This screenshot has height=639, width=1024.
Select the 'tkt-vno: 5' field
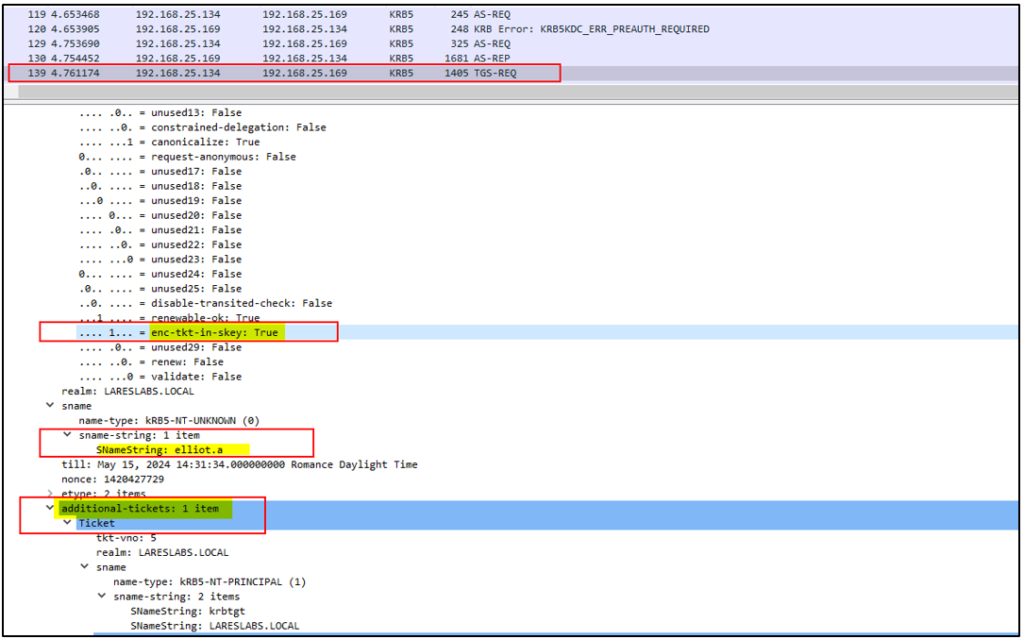tap(126, 538)
